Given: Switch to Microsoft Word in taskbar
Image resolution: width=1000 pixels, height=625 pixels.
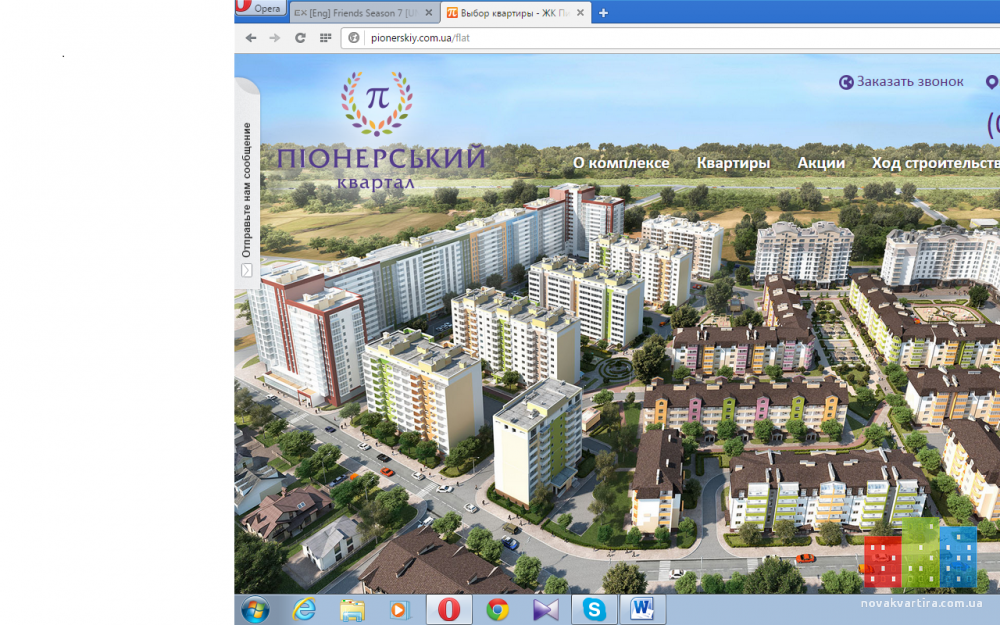Looking at the screenshot, I should (642, 610).
